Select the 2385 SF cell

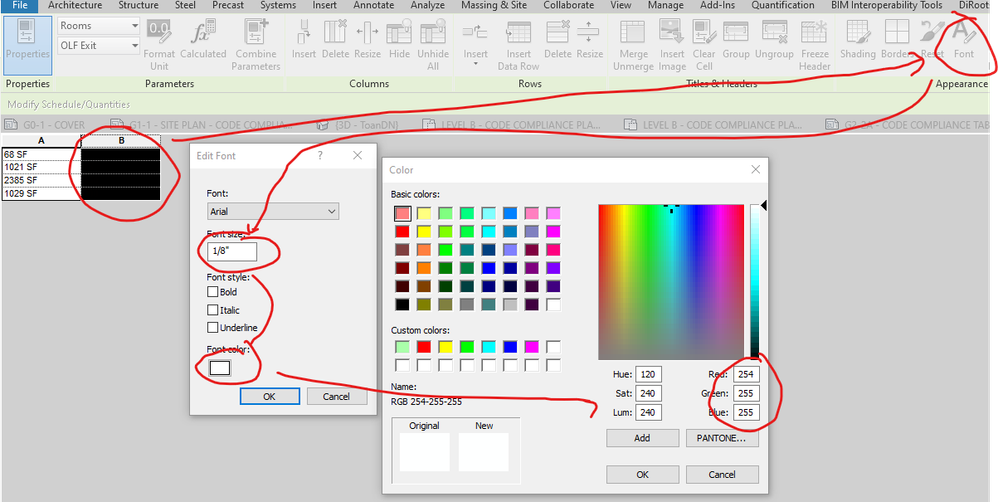pos(41,180)
